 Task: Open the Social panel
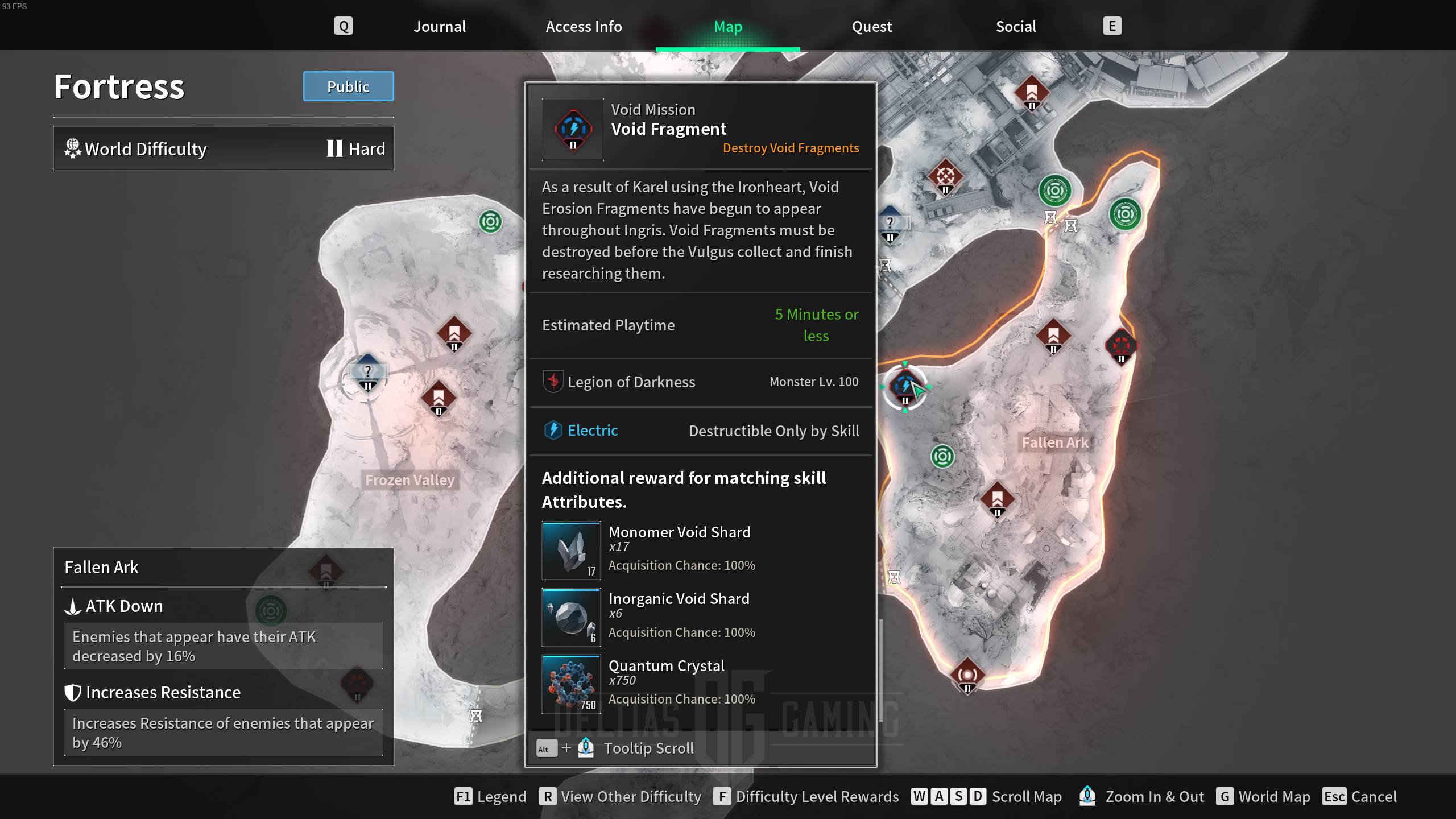1016,26
